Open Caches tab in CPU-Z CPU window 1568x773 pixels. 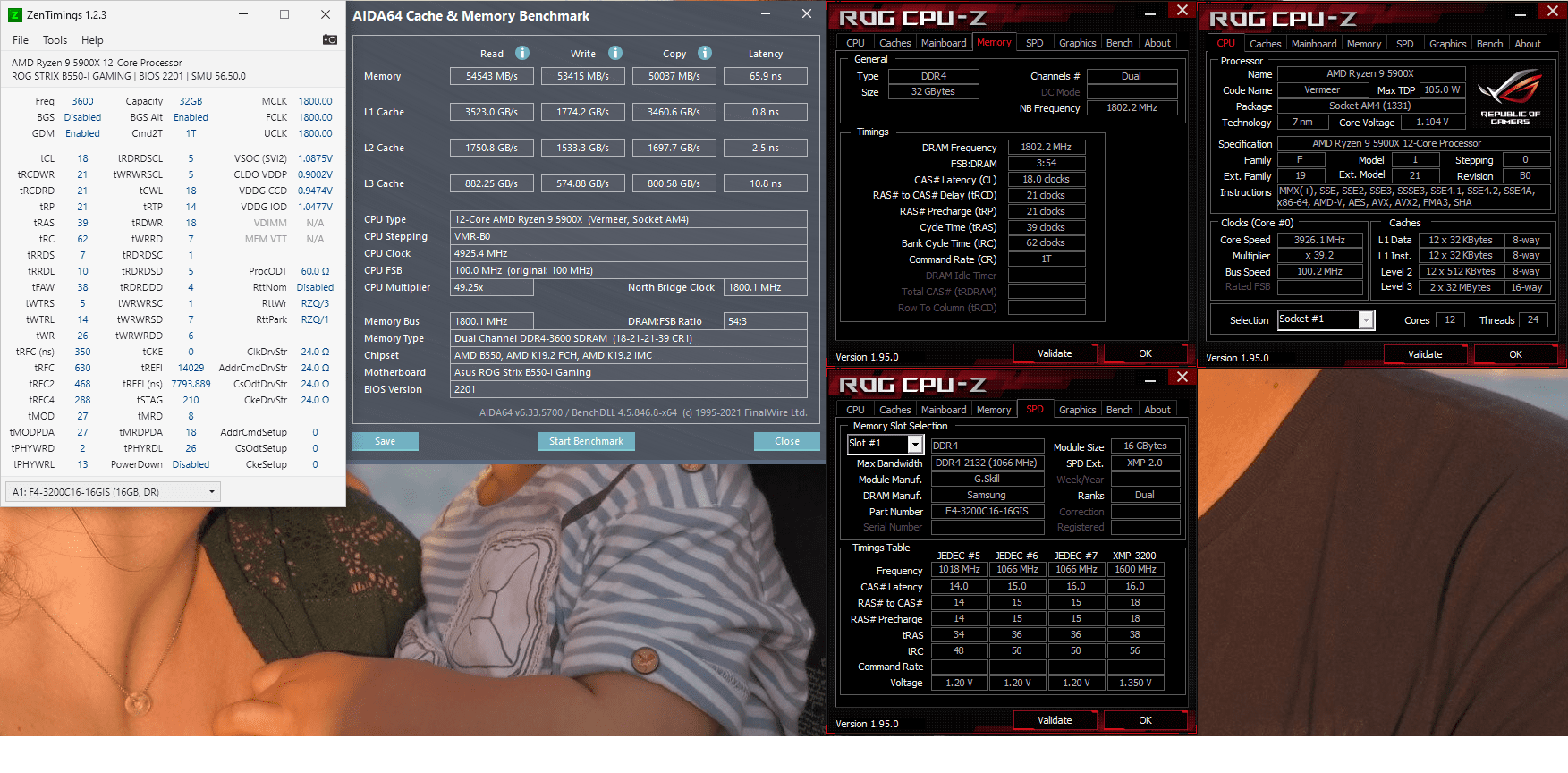point(1265,44)
